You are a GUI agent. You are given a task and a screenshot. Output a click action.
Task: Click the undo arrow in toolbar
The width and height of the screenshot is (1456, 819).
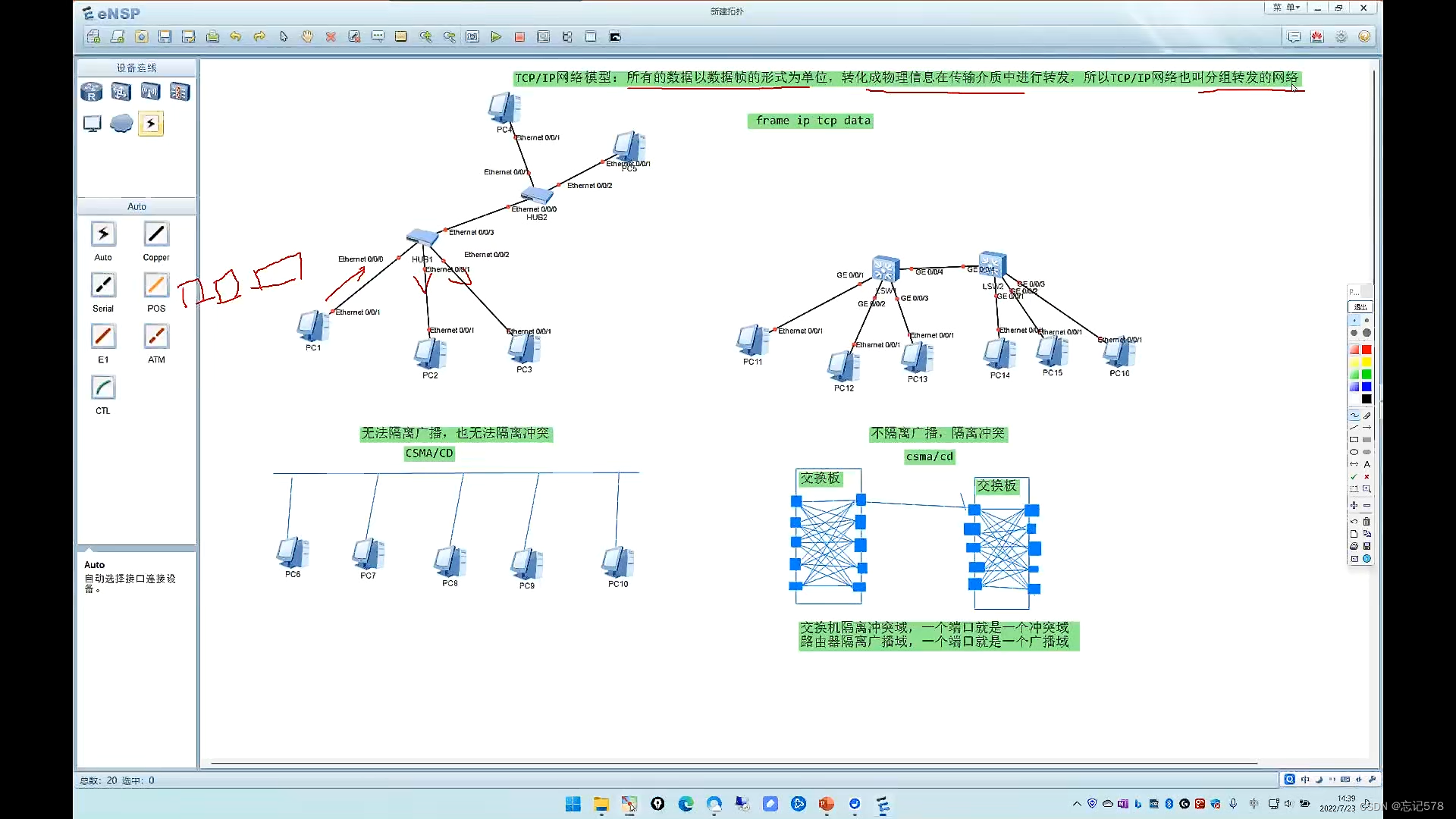click(236, 36)
